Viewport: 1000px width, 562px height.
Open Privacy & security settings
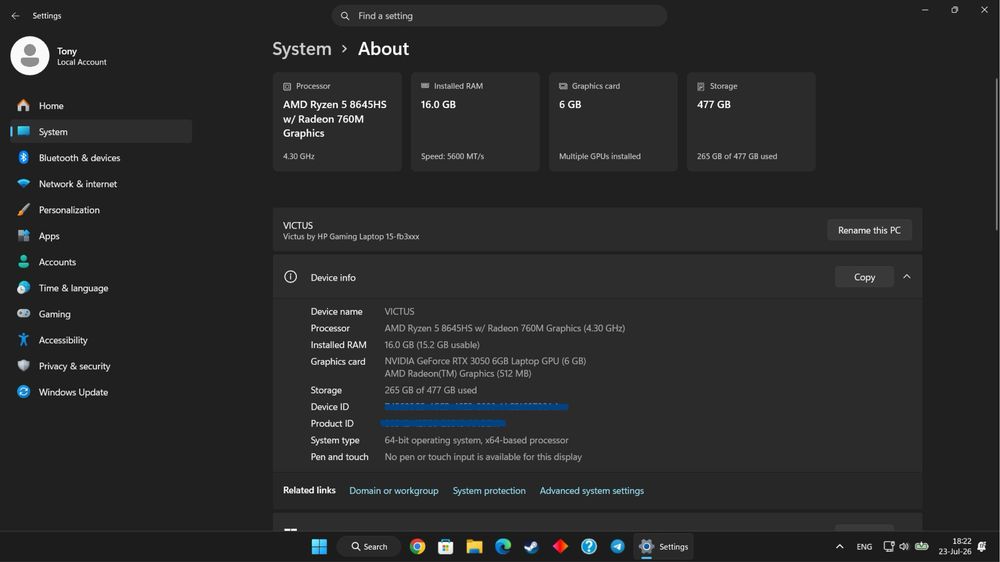(101, 366)
